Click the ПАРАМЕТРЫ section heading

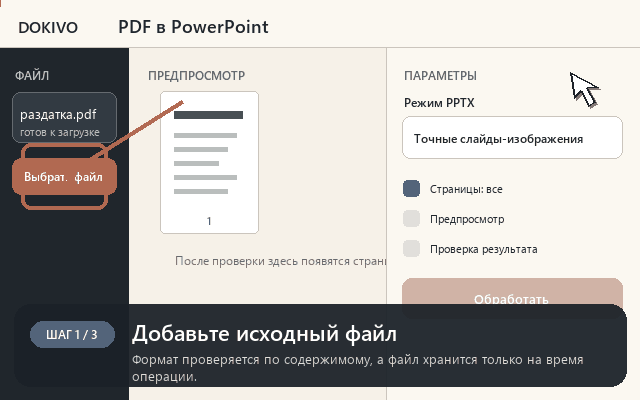pyautogui.click(x=440, y=76)
